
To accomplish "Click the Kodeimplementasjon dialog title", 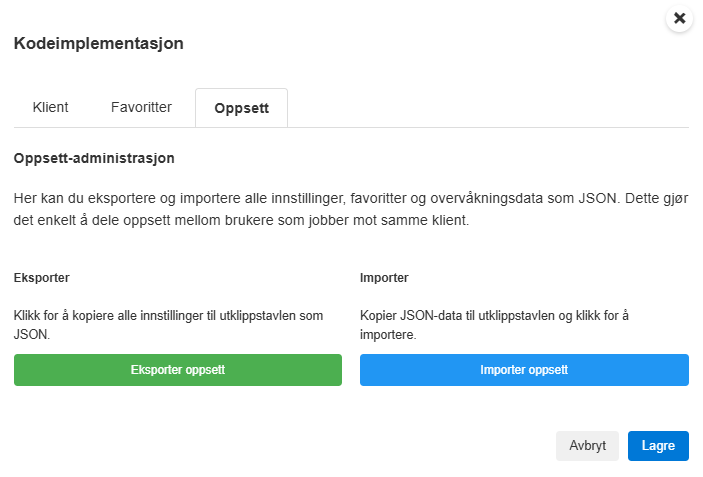I will (99, 43).
